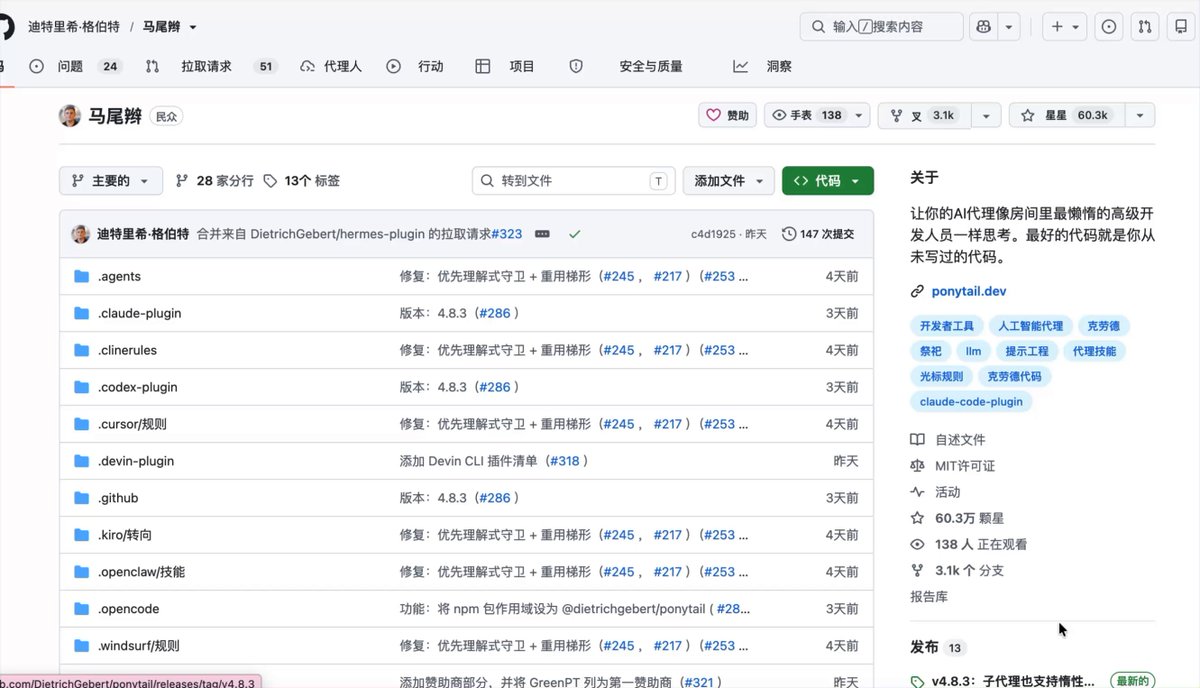Switch to the 代理人 tab
The width and height of the screenshot is (1200, 688).
coord(331,66)
